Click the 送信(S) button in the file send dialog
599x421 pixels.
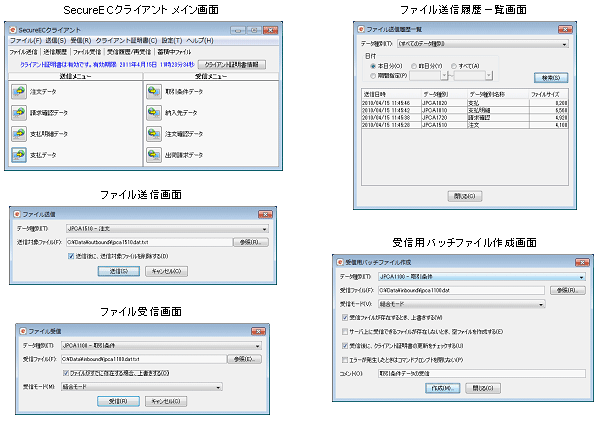[x=119, y=271]
